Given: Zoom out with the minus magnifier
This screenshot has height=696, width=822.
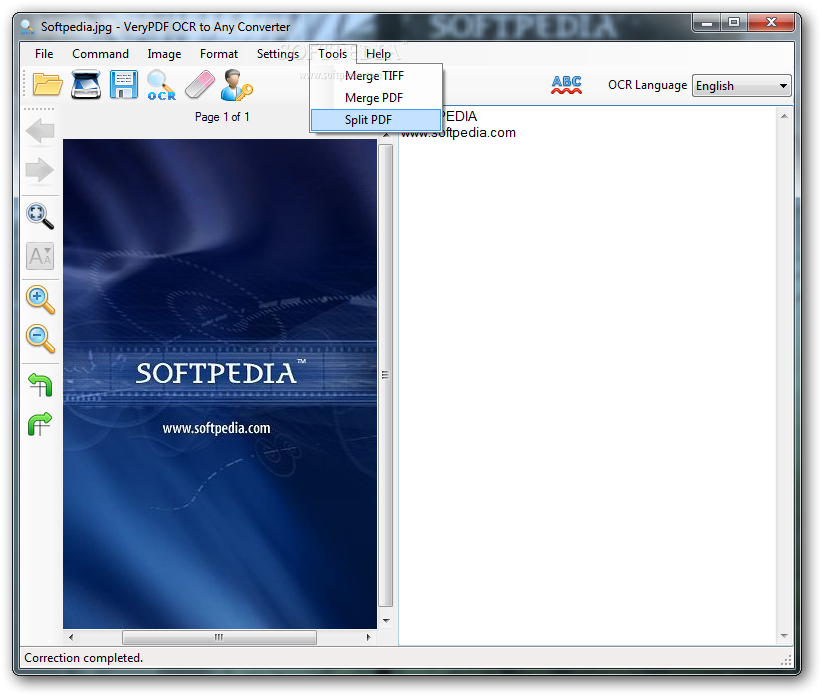Looking at the screenshot, I should [x=40, y=339].
